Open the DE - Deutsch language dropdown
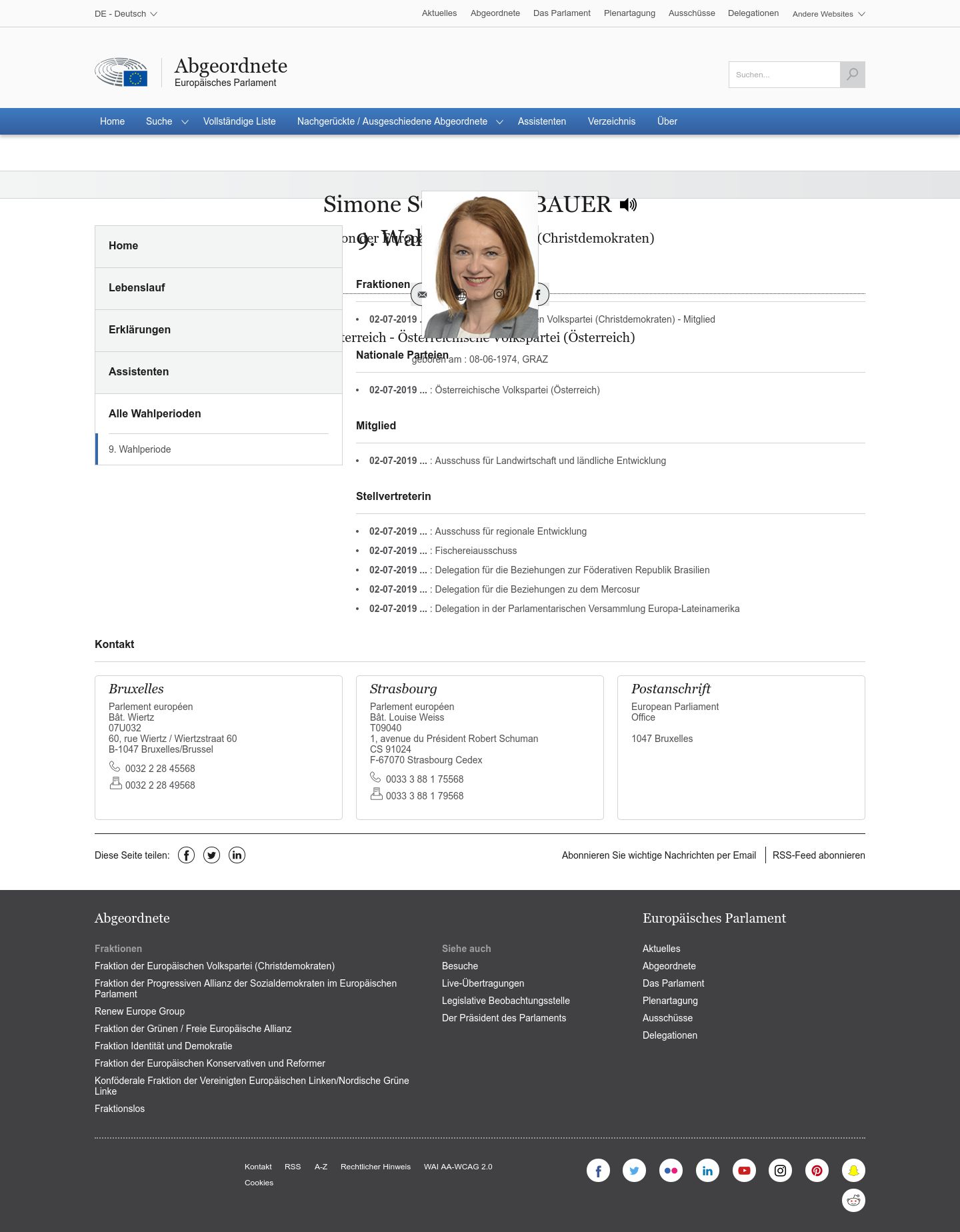Image resolution: width=960 pixels, height=1232 pixels. point(126,13)
